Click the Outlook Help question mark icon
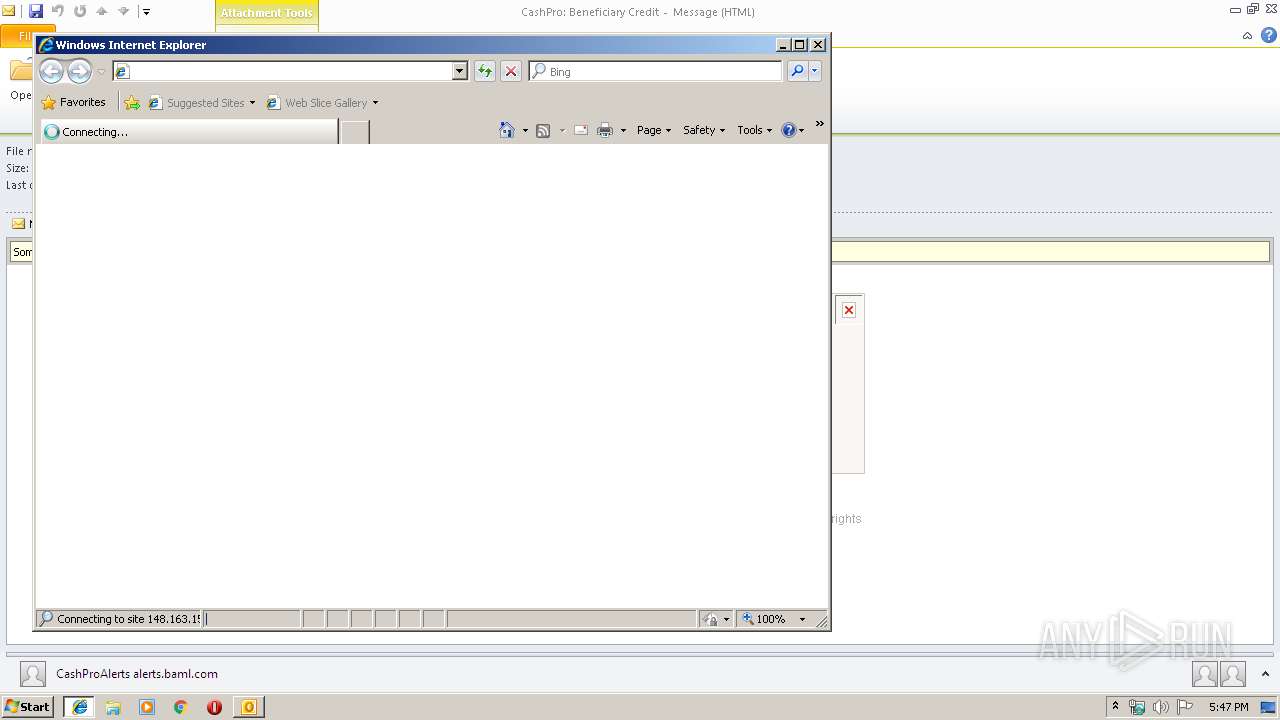This screenshot has width=1280, height=720. [1269, 35]
